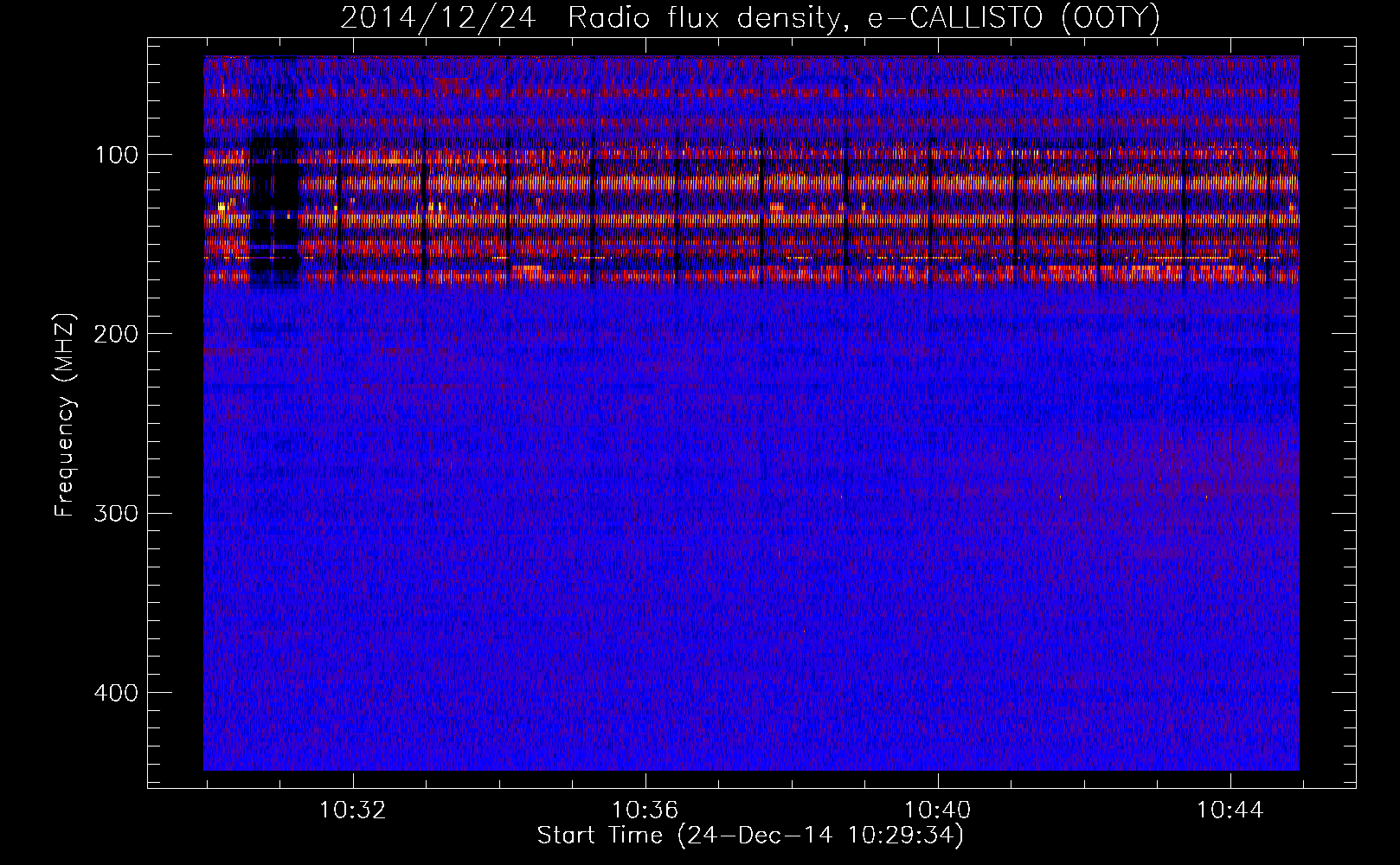Click the 'Start Time (24-Dec-14 10:29:34)' label

(750, 836)
